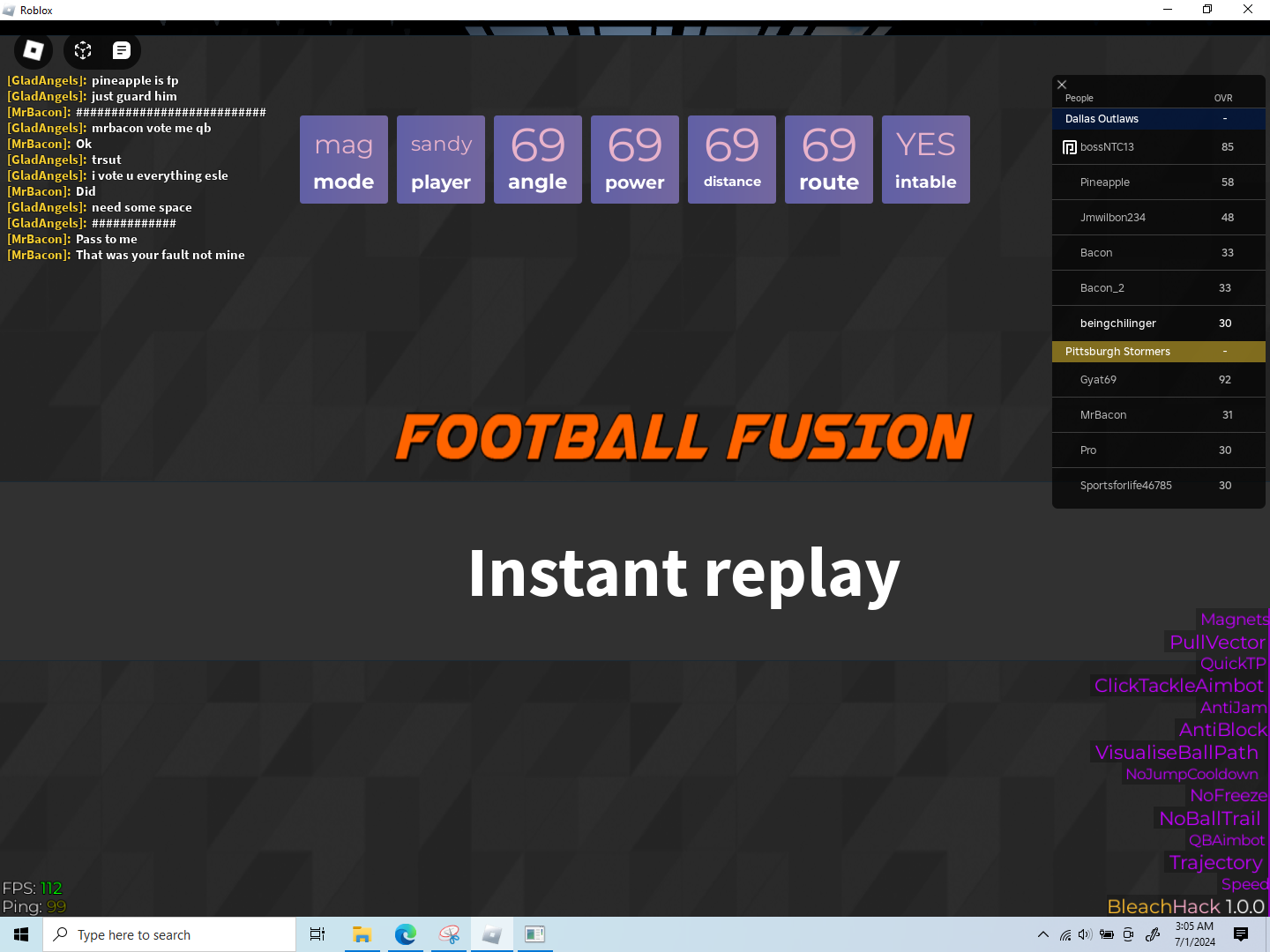Toggle the YES intable card
The image size is (1270, 952).
[x=926, y=160]
